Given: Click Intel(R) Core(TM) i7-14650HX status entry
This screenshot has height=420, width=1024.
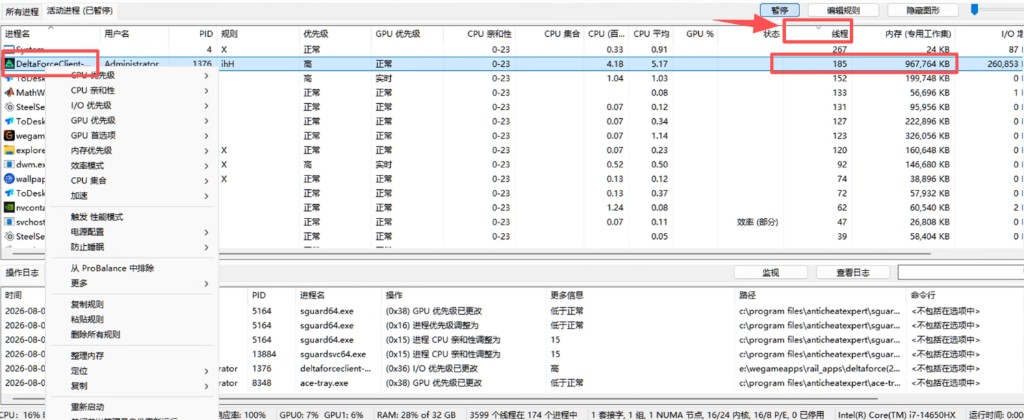Looking at the screenshot, I should click(896, 414).
